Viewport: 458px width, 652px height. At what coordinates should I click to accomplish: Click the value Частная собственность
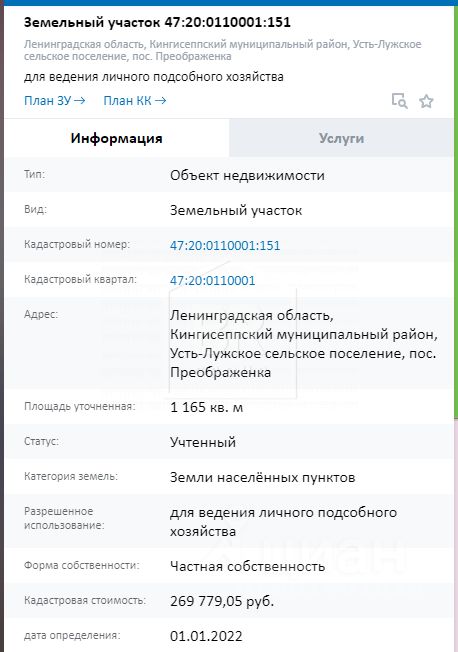[248, 566]
